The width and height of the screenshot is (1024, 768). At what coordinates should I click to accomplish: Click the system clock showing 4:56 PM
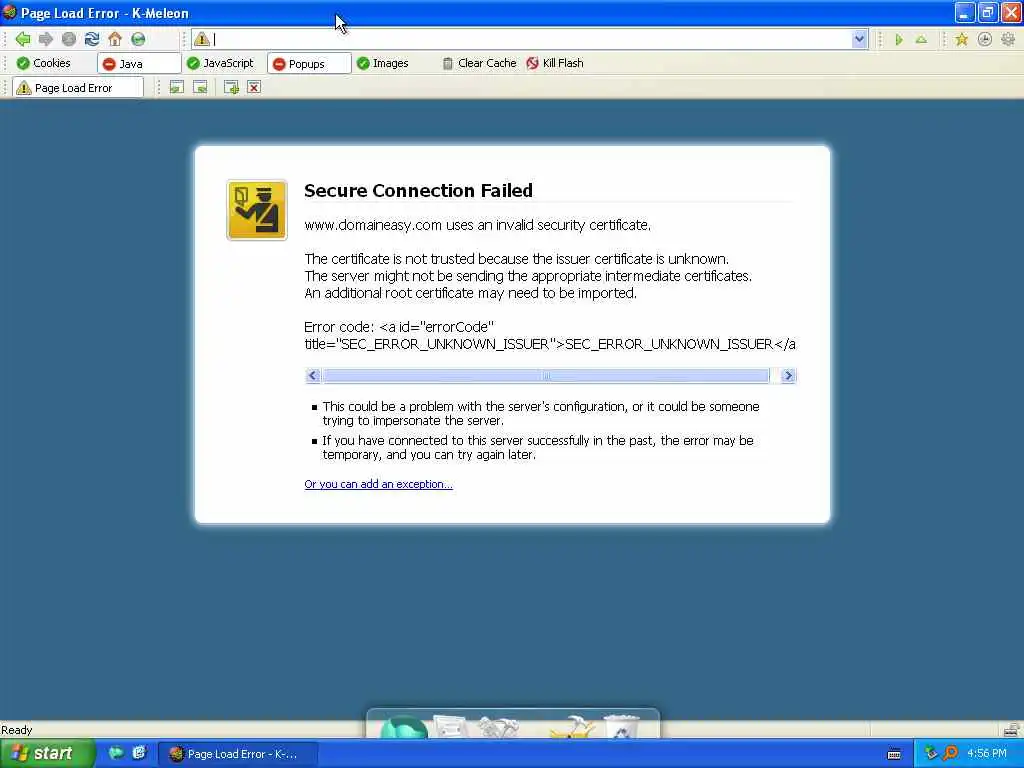pos(987,754)
